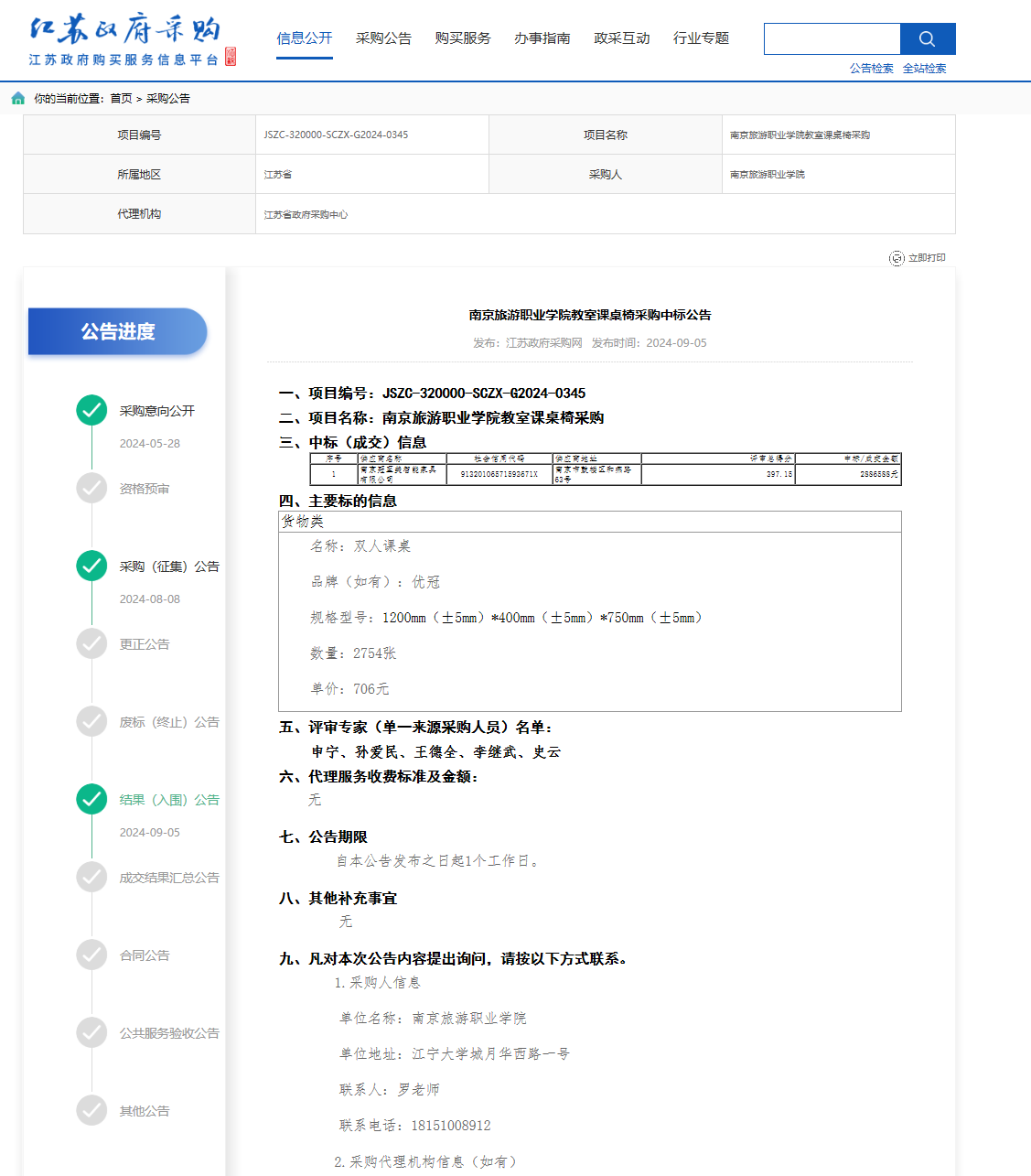The width and height of the screenshot is (1031, 1176).
Task: Click the home icon in breadcrumb
Action: (x=18, y=98)
